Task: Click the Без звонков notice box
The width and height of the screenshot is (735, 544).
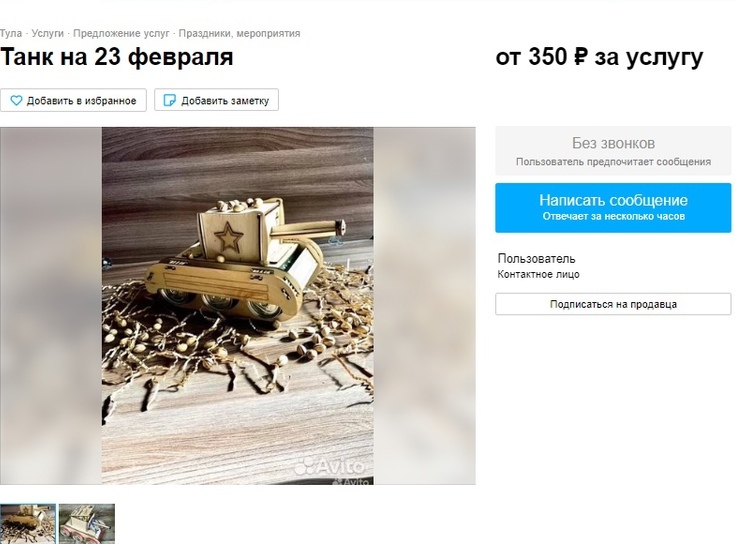Action: click(x=613, y=151)
